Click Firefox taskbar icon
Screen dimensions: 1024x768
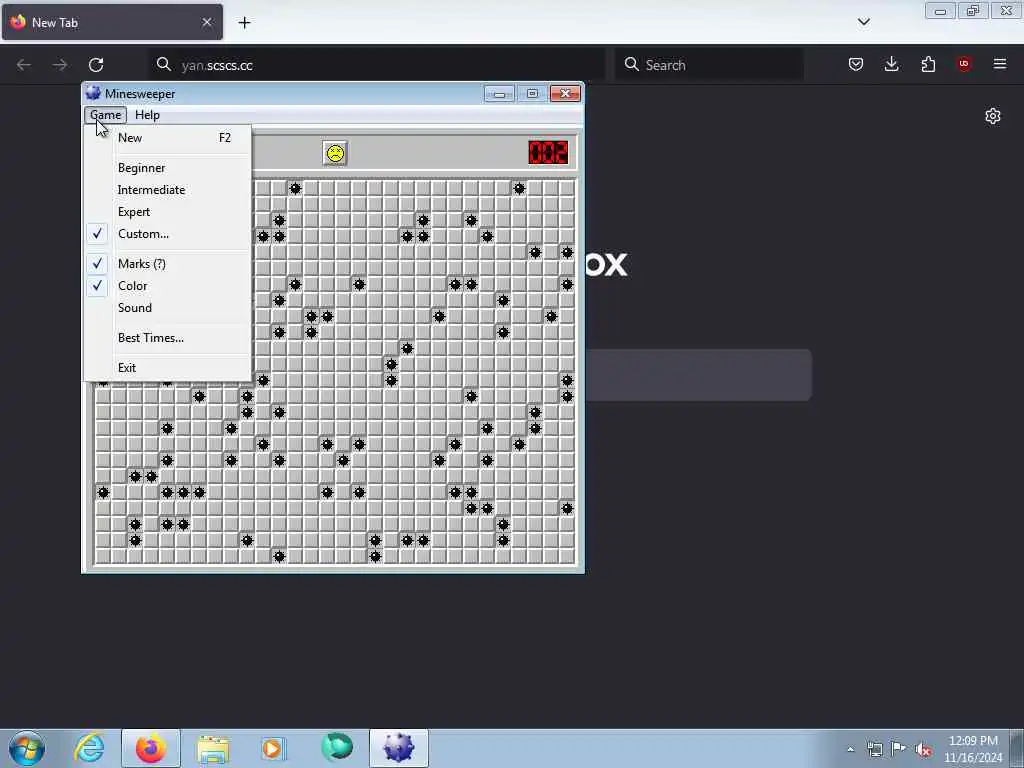[x=151, y=748]
